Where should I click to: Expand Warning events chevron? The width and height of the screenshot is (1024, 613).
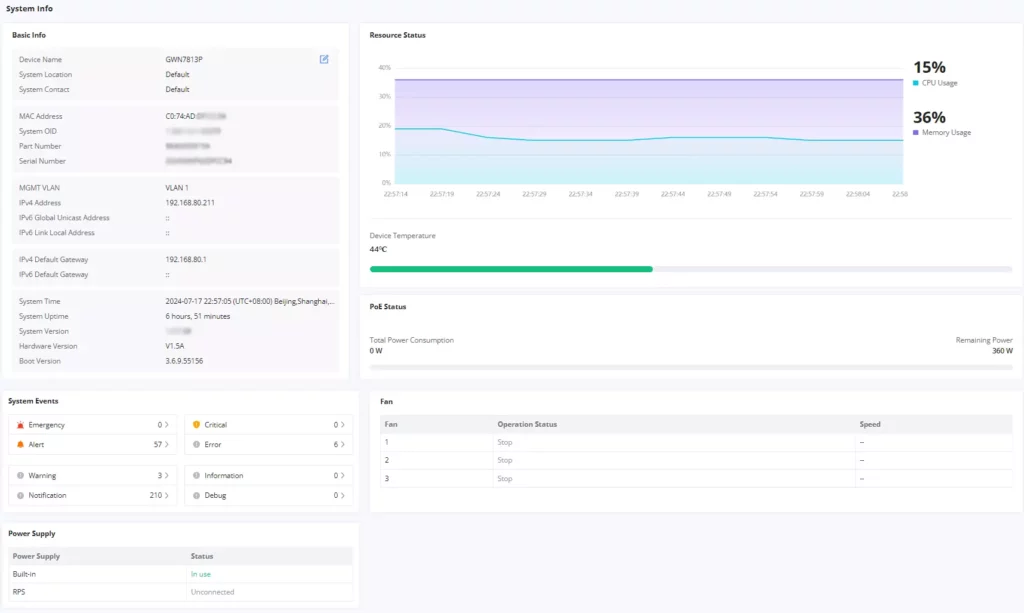(x=167, y=476)
